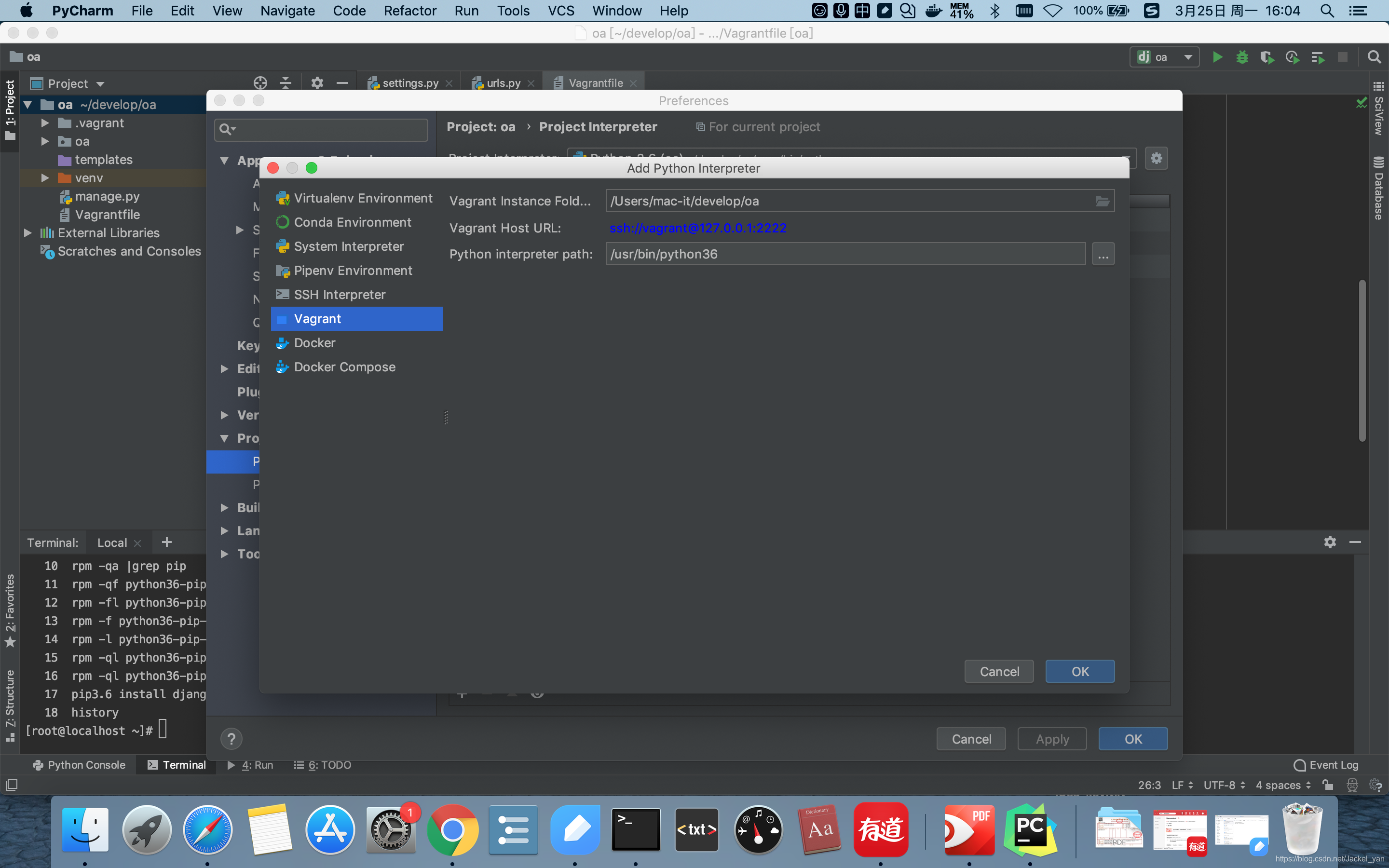1389x868 pixels.
Task: Click the locate target crosshair icon
Action: [260, 83]
